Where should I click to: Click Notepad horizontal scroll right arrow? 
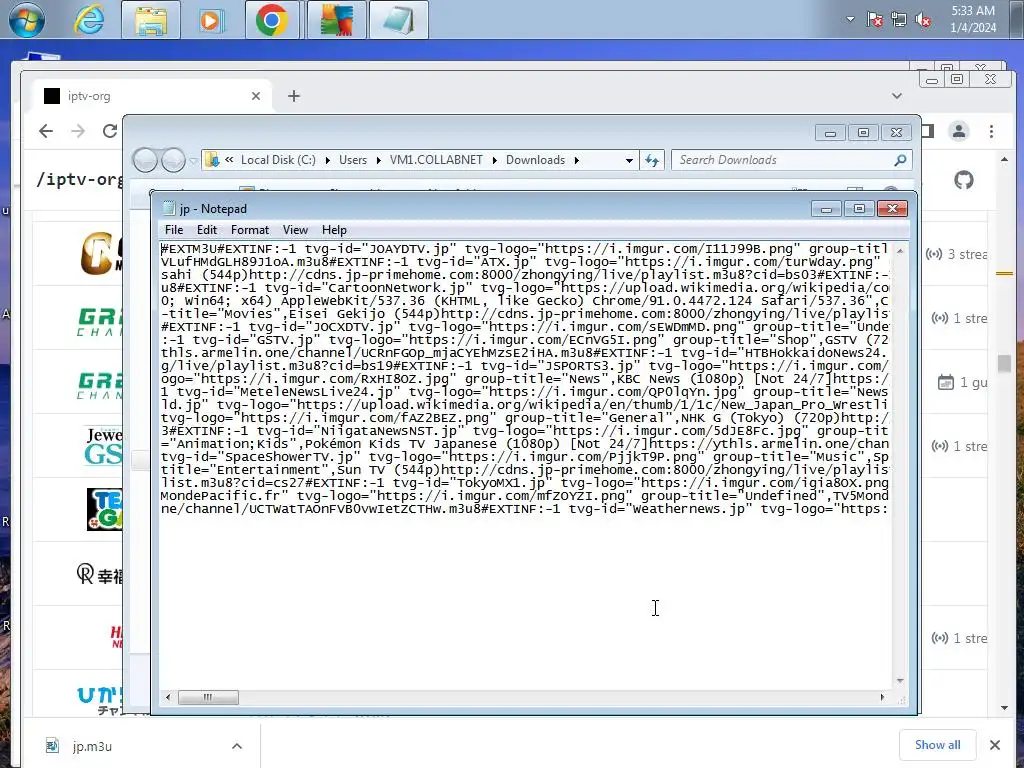tap(882, 697)
